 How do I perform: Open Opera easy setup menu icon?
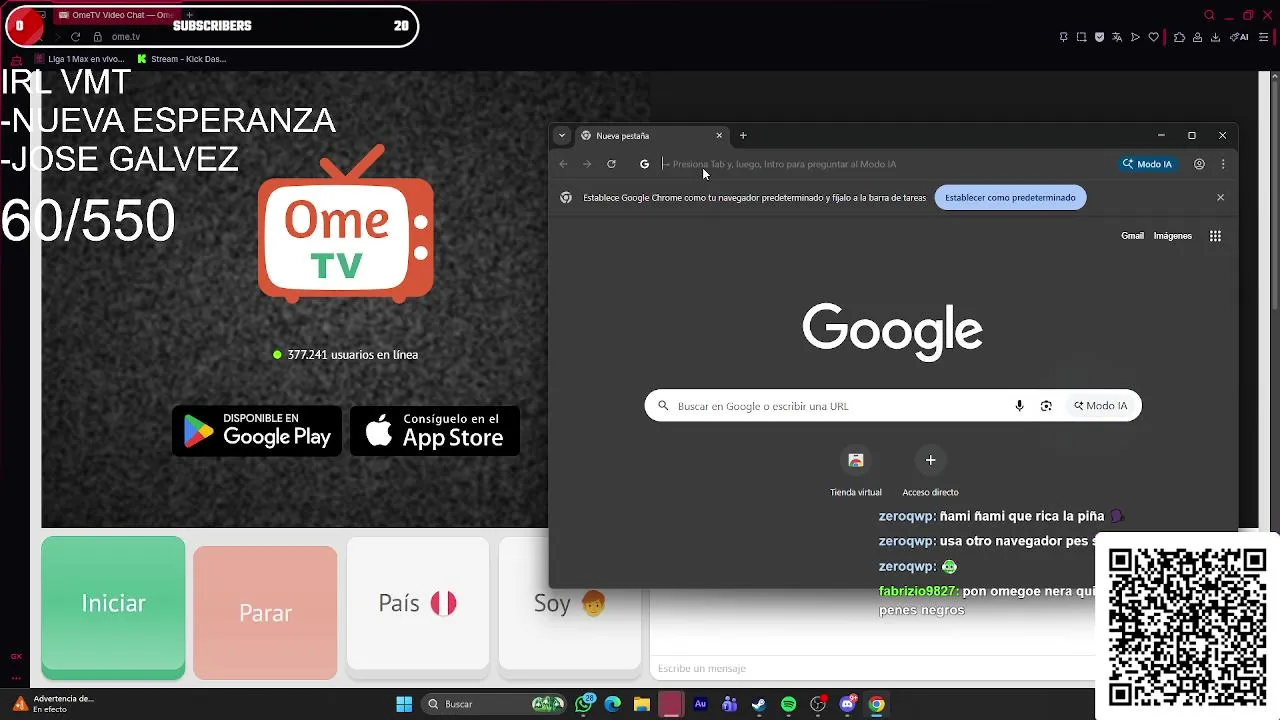[1265, 37]
